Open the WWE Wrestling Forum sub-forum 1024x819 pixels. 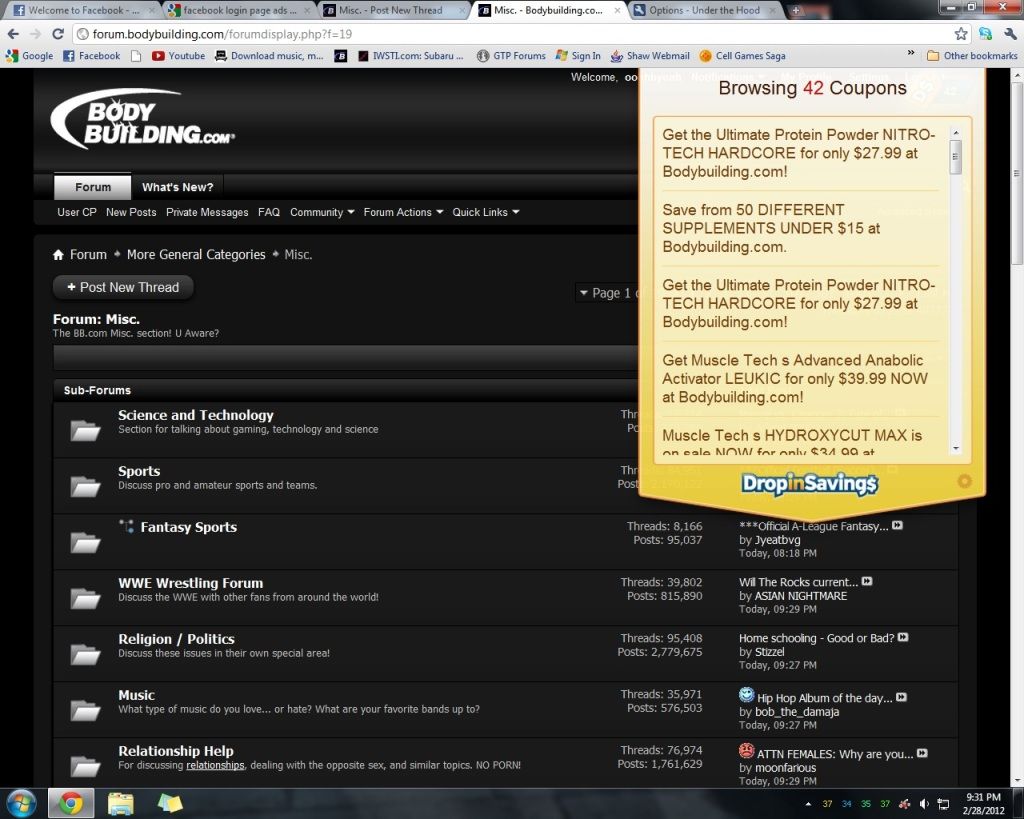pyautogui.click(x=191, y=583)
